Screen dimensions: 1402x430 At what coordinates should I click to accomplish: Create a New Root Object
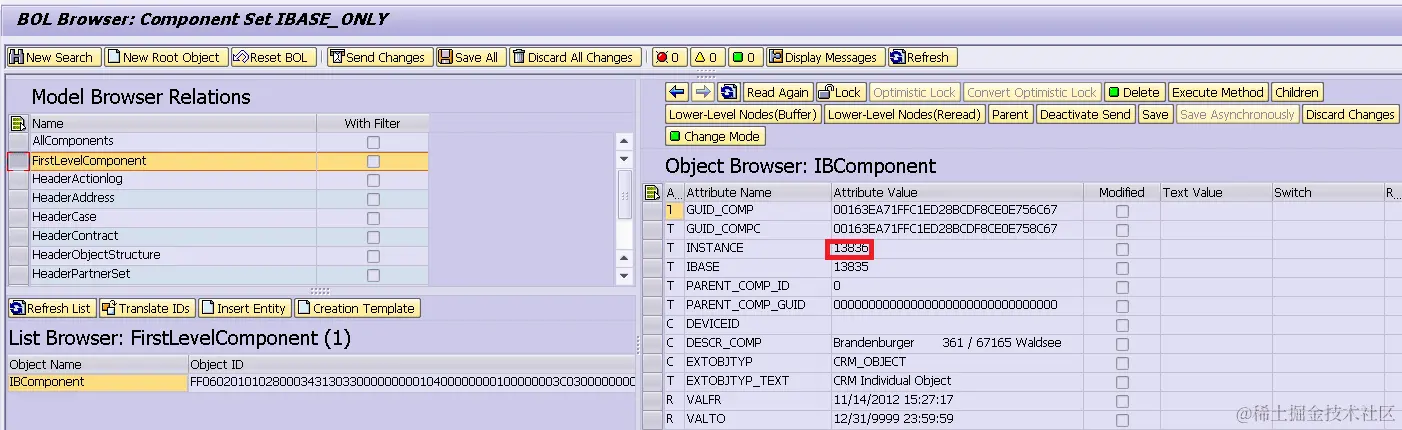[x=167, y=57]
